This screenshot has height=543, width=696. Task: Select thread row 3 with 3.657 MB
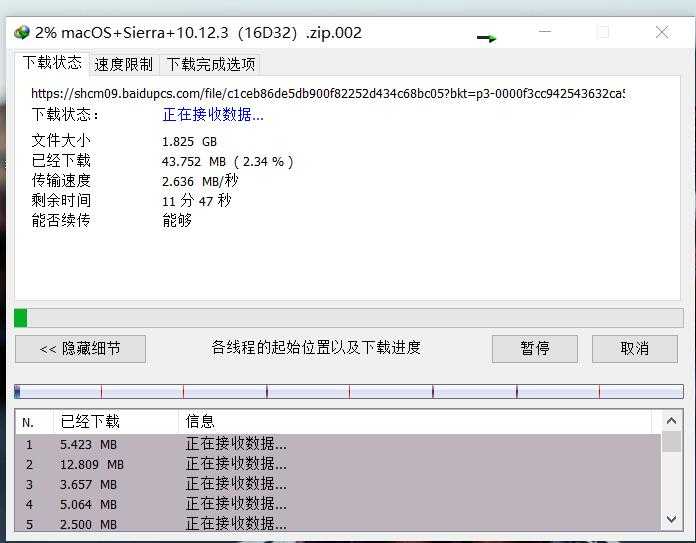tap(337, 484)
